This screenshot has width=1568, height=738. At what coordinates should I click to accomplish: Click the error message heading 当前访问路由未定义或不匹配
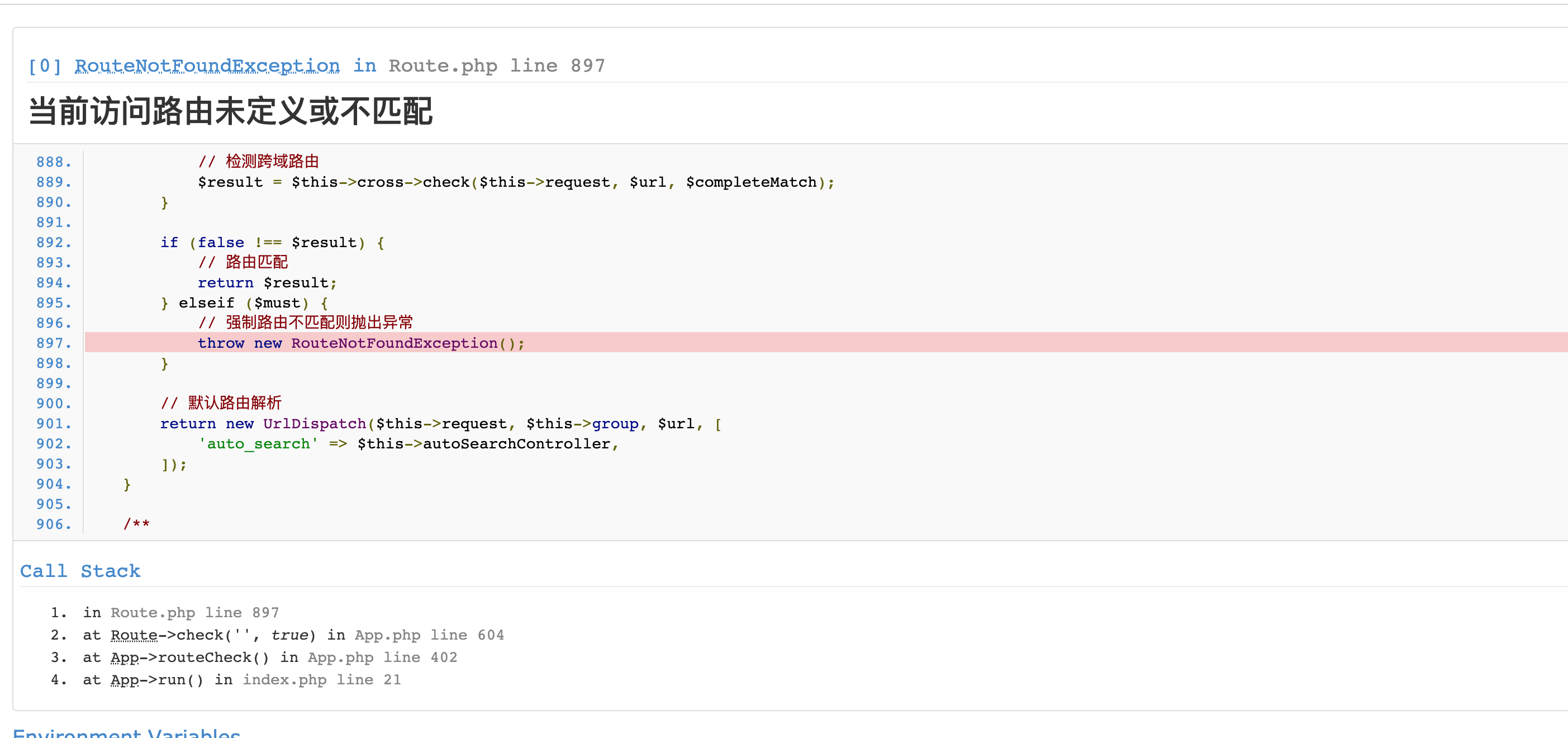pyautogui.click(x=231, y=111)
